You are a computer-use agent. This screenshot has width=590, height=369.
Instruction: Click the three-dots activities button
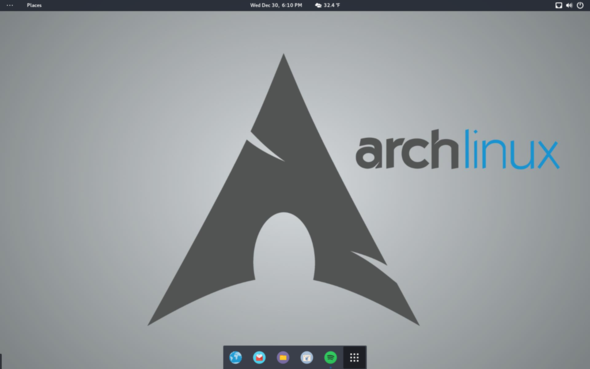click(10, 5)
